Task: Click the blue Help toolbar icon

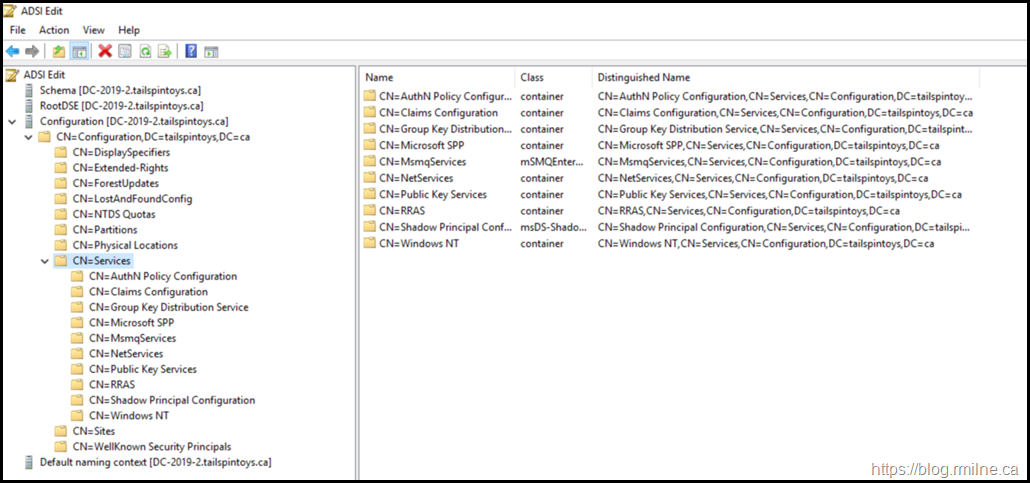Action: click(x=191, y=51)
